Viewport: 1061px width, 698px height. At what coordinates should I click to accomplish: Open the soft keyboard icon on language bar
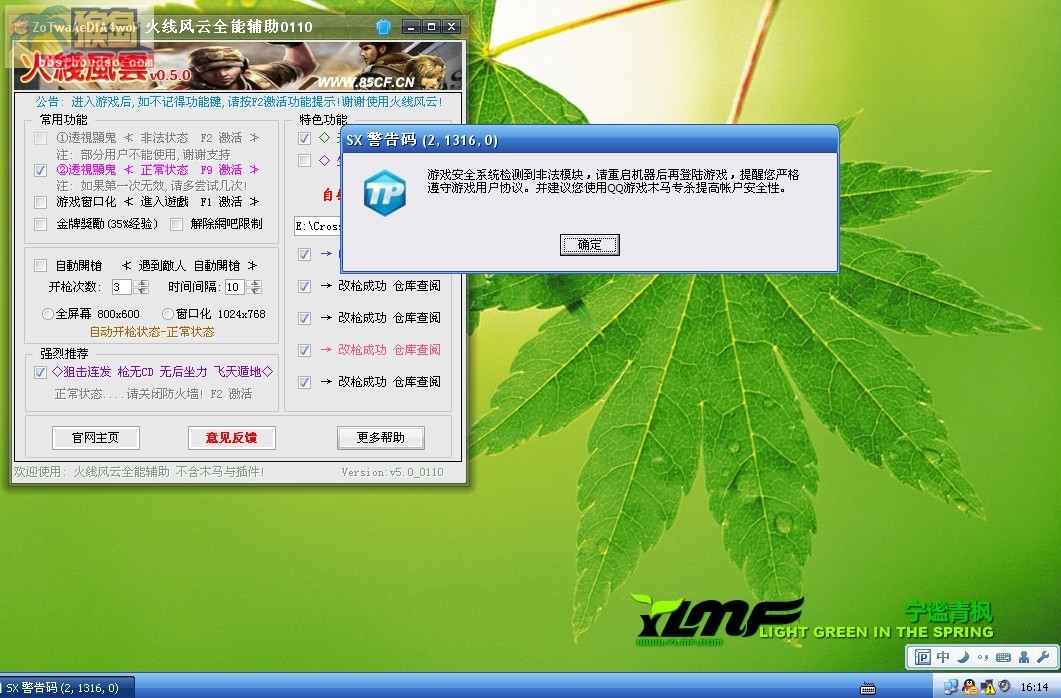(x=1003, y=657)
